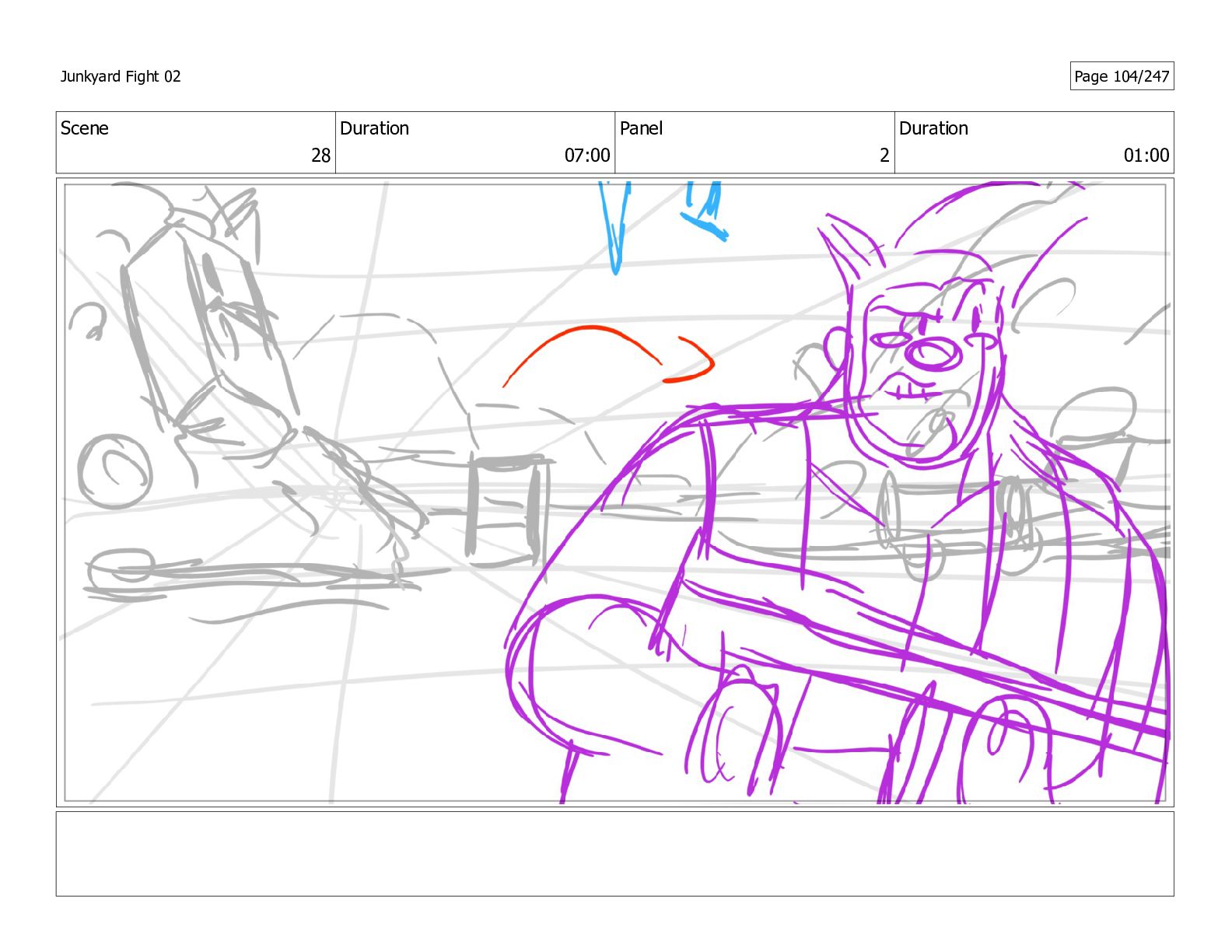Click the 'Duration' label beside Panel
The width and height of the screenshot is (1232, 952).
tap(933, 128)
